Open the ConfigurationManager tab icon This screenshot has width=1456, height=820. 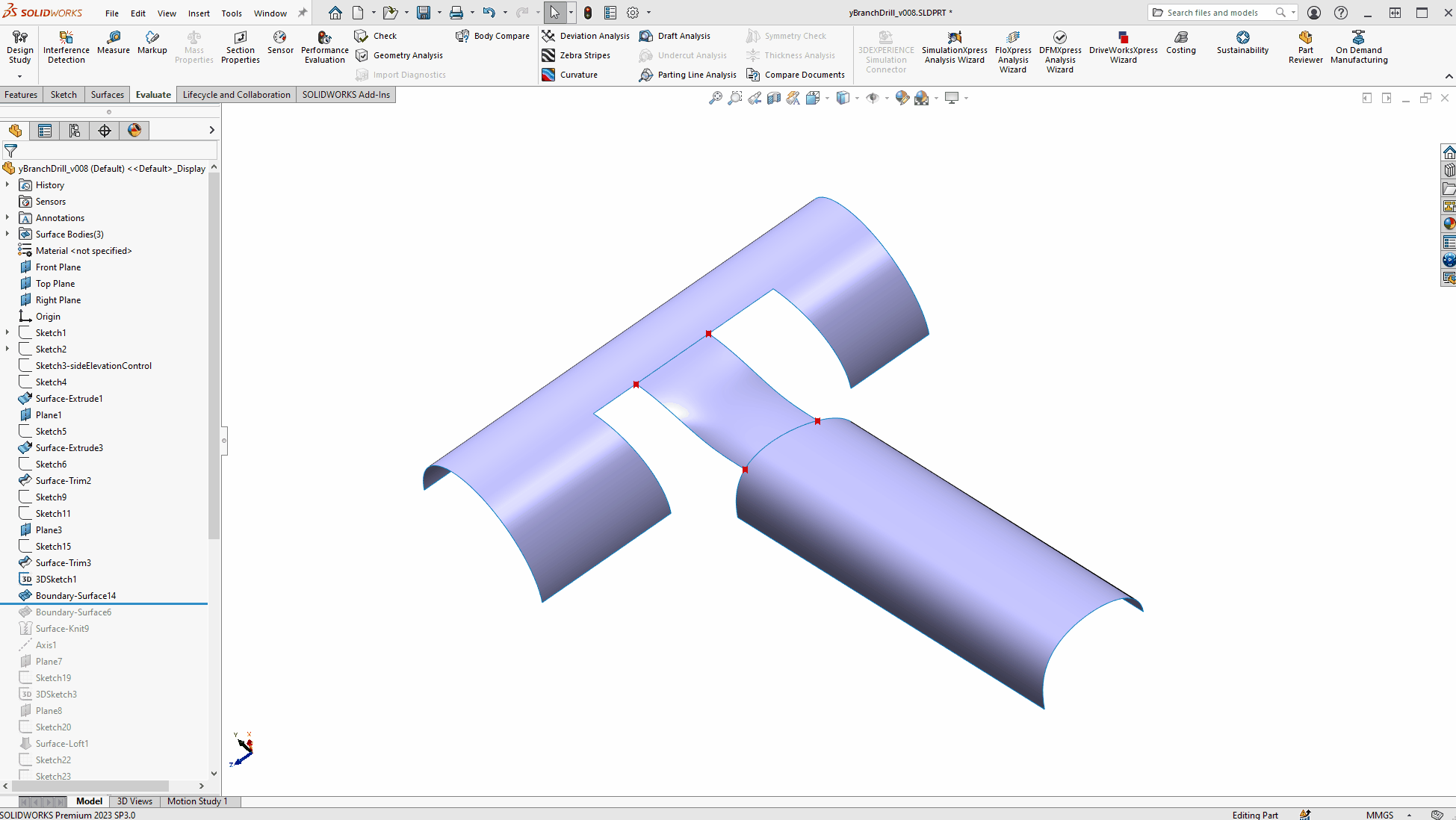tap(75, 131)
